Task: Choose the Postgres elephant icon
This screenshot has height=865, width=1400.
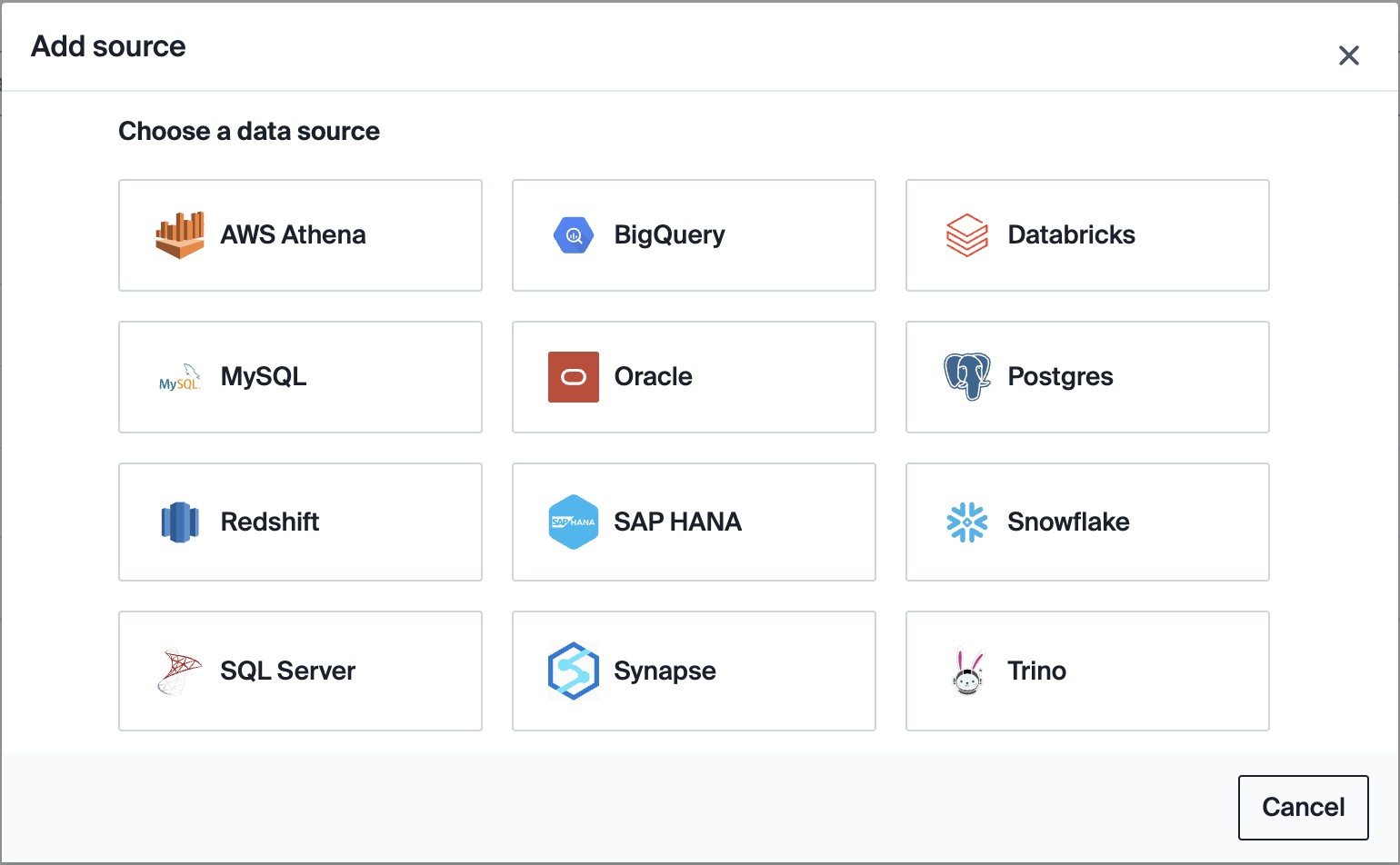Action: click(967, 377)
